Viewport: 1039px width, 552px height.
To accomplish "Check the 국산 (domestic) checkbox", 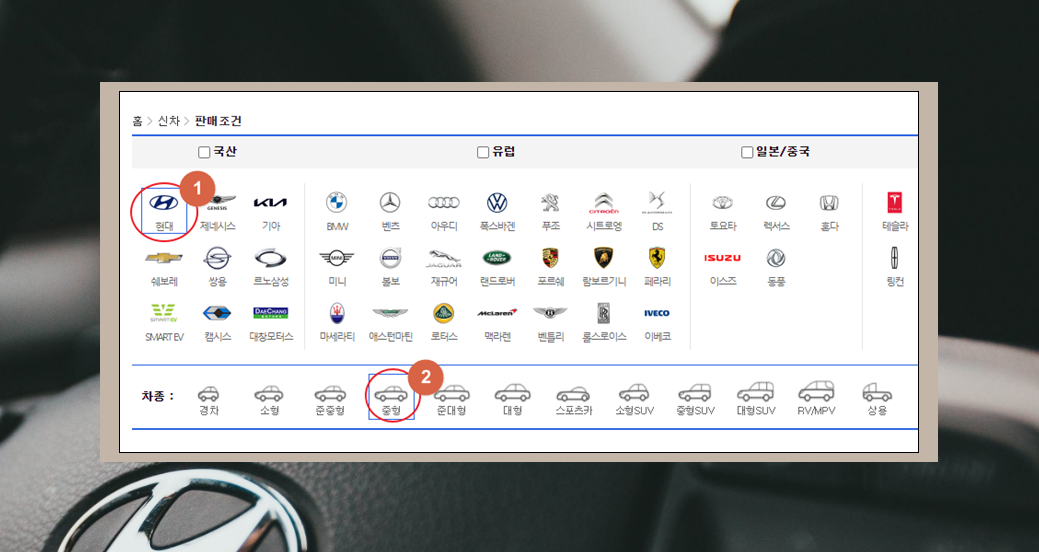I will pos(204,152).
